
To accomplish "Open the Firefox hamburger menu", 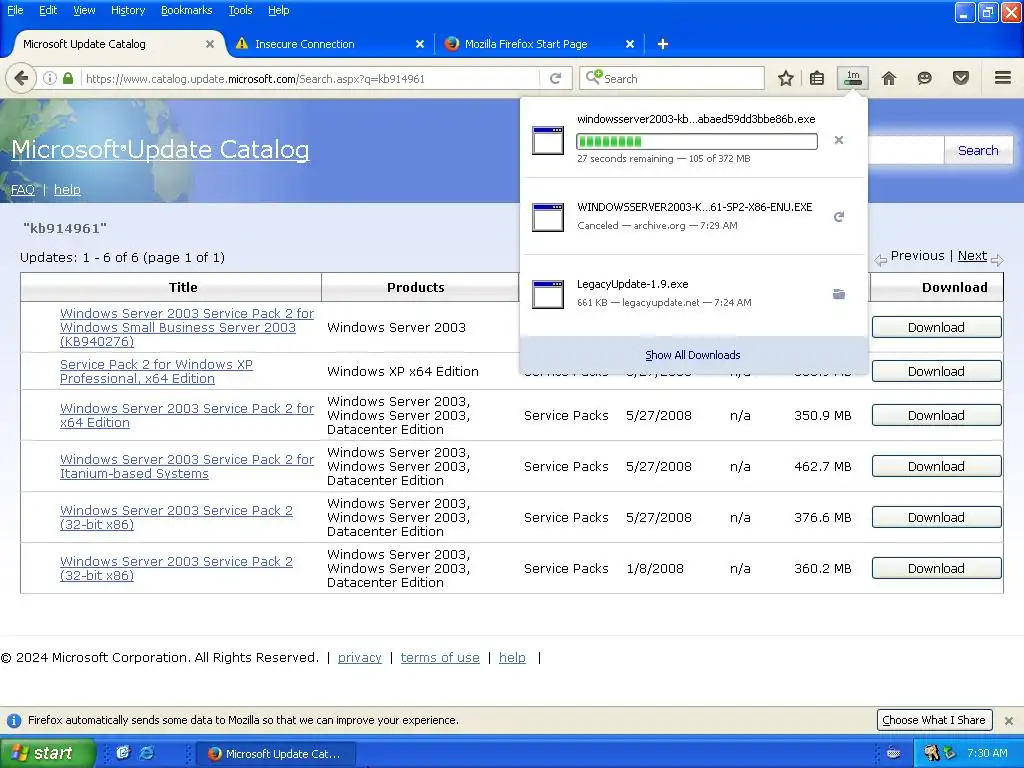I will pyautogui.click(x=1003, y=78).
